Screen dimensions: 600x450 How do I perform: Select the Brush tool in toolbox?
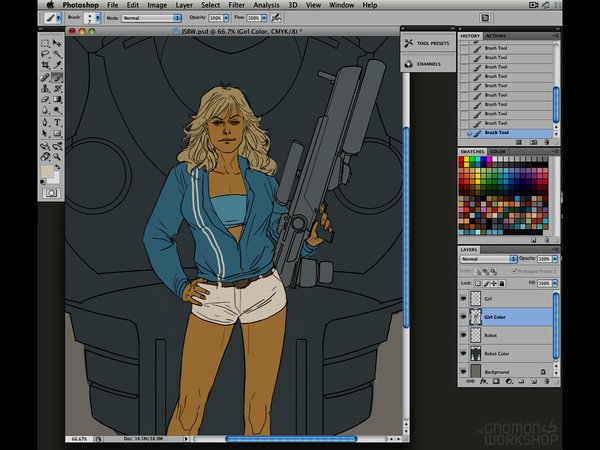pyautogui.click(x=57, y=77)
